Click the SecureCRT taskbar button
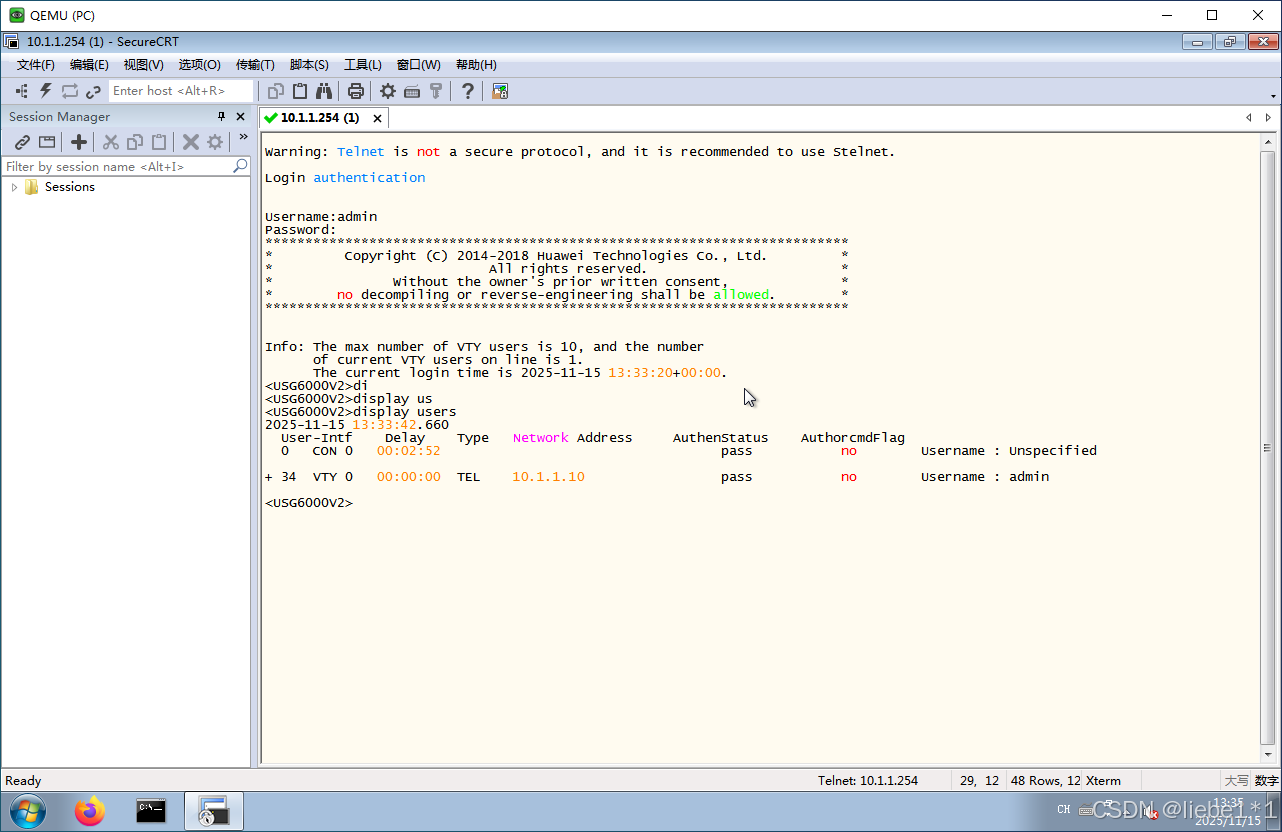This screenshot has width=1282, height=832. [214, 811]
